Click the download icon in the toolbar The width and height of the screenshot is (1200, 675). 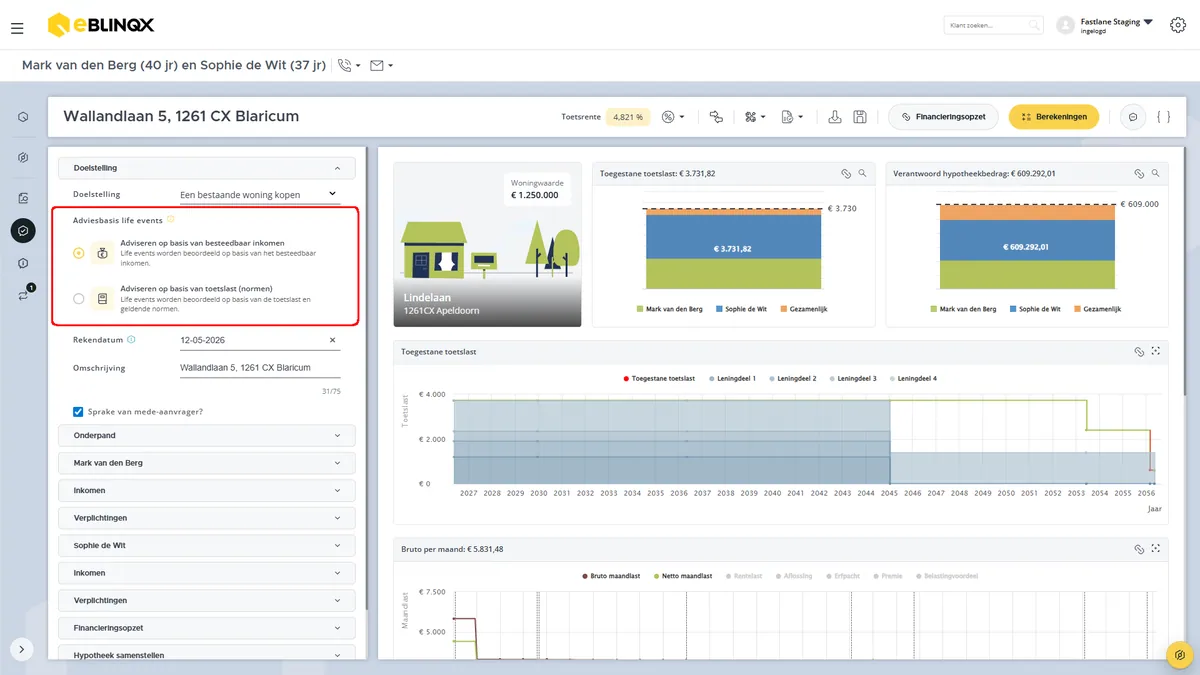click(835, 117)
